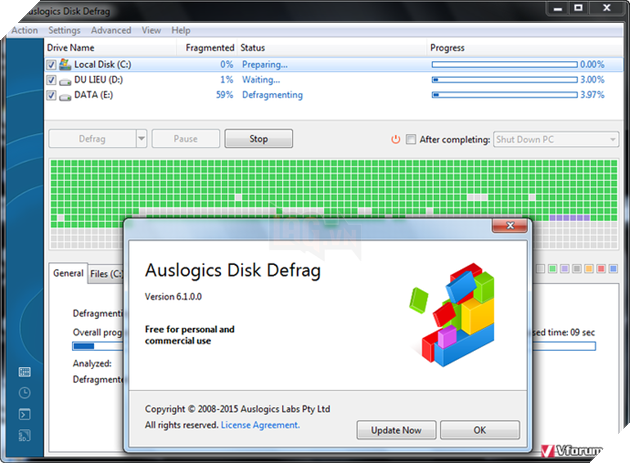Image resolution: width=630 pixels, height=463 pixels.
Task: Click the 59% fragmented value
Action: click(x=225, y=95)
